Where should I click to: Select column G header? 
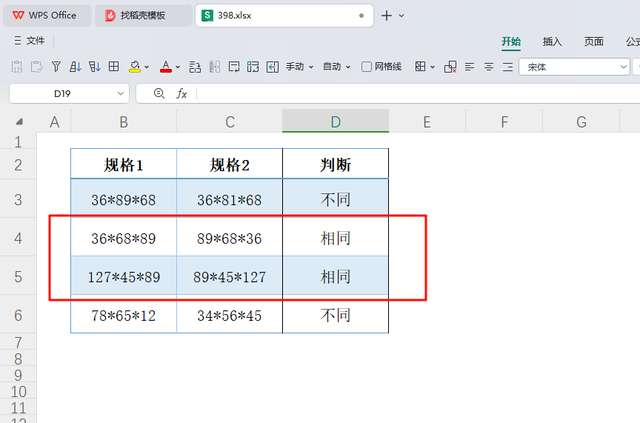tap(581, 122)
